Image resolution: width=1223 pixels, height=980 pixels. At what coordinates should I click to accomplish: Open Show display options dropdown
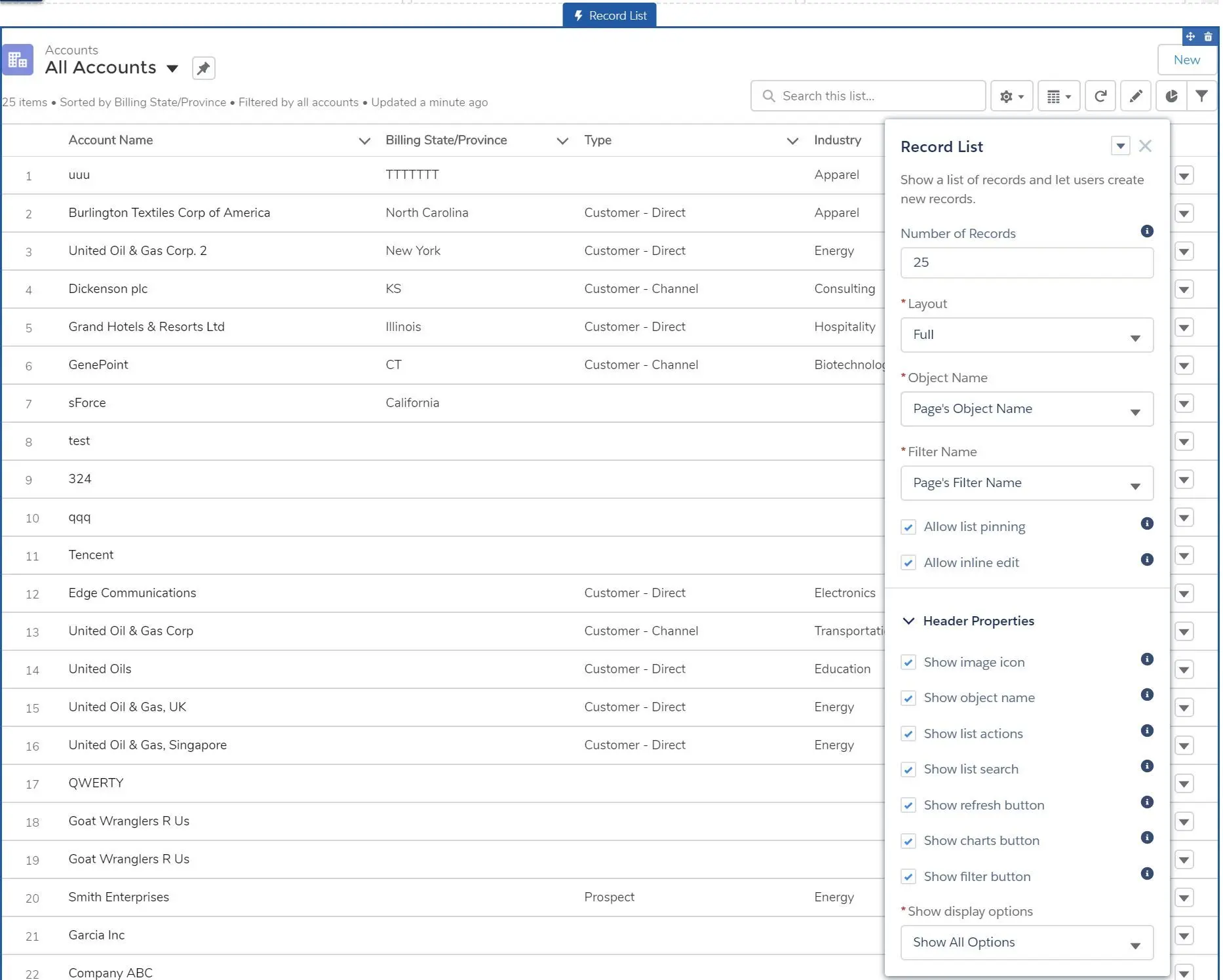[x=1027, y=943]
